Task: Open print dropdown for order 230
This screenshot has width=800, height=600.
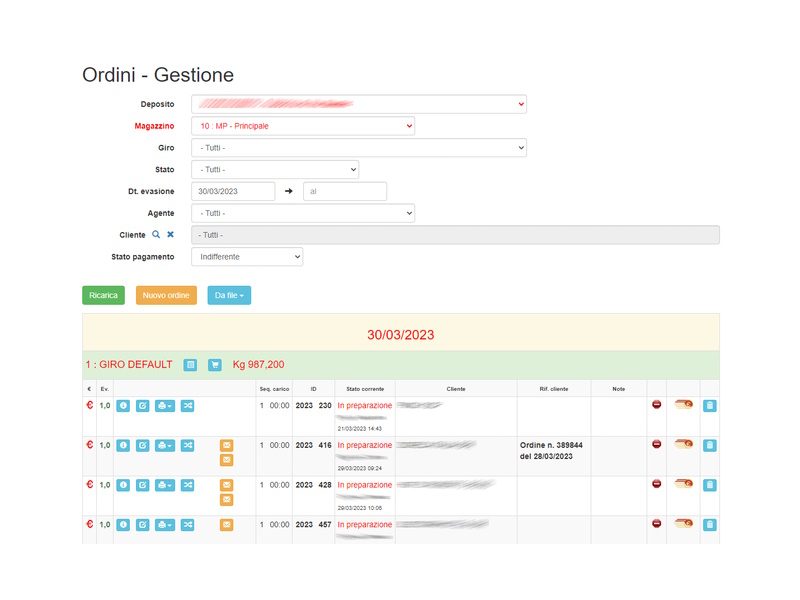Action: click(x=165, y=406)
